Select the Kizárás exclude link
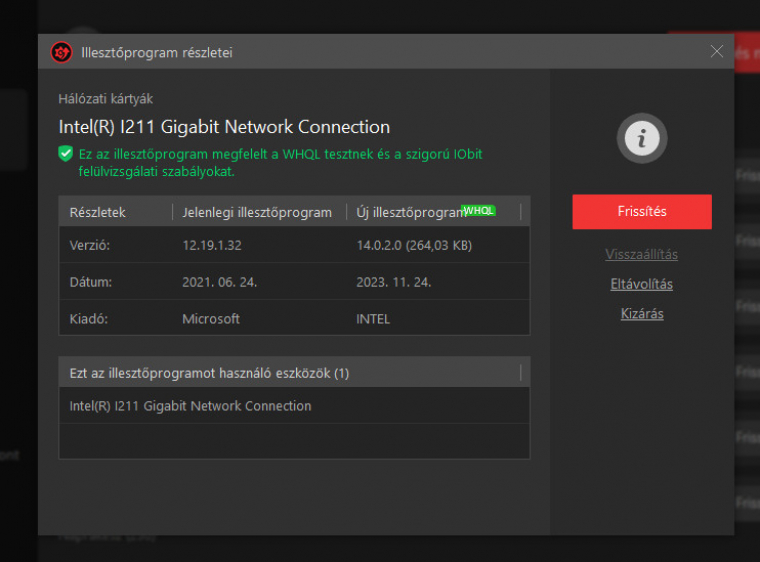This screenshot has height=562, width=760. pyautogui.click(x=642, y=313)
